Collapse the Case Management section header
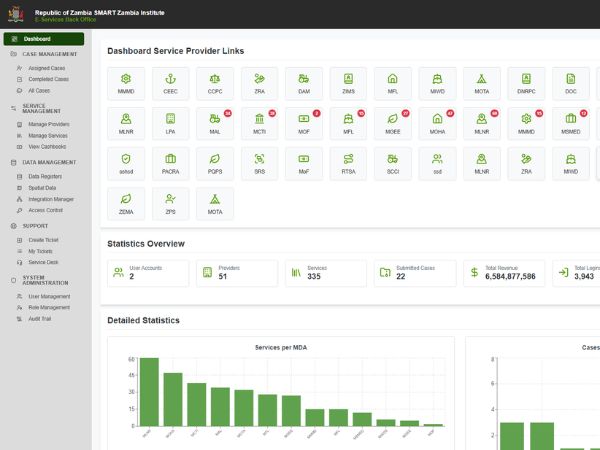This screenshot has width=600, height=450. (x=44, y=54)
